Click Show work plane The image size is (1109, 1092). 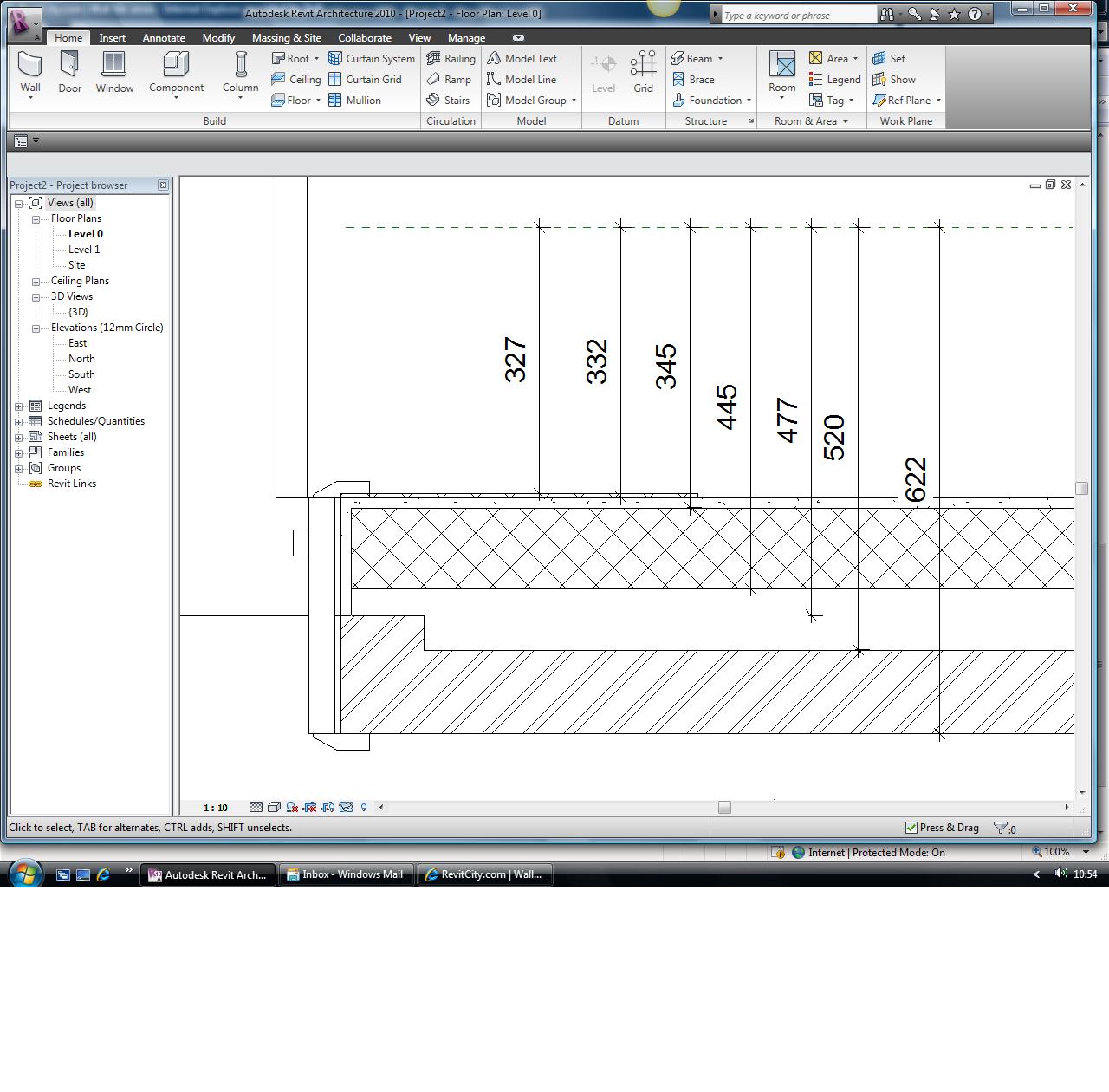tap(894, 80)
